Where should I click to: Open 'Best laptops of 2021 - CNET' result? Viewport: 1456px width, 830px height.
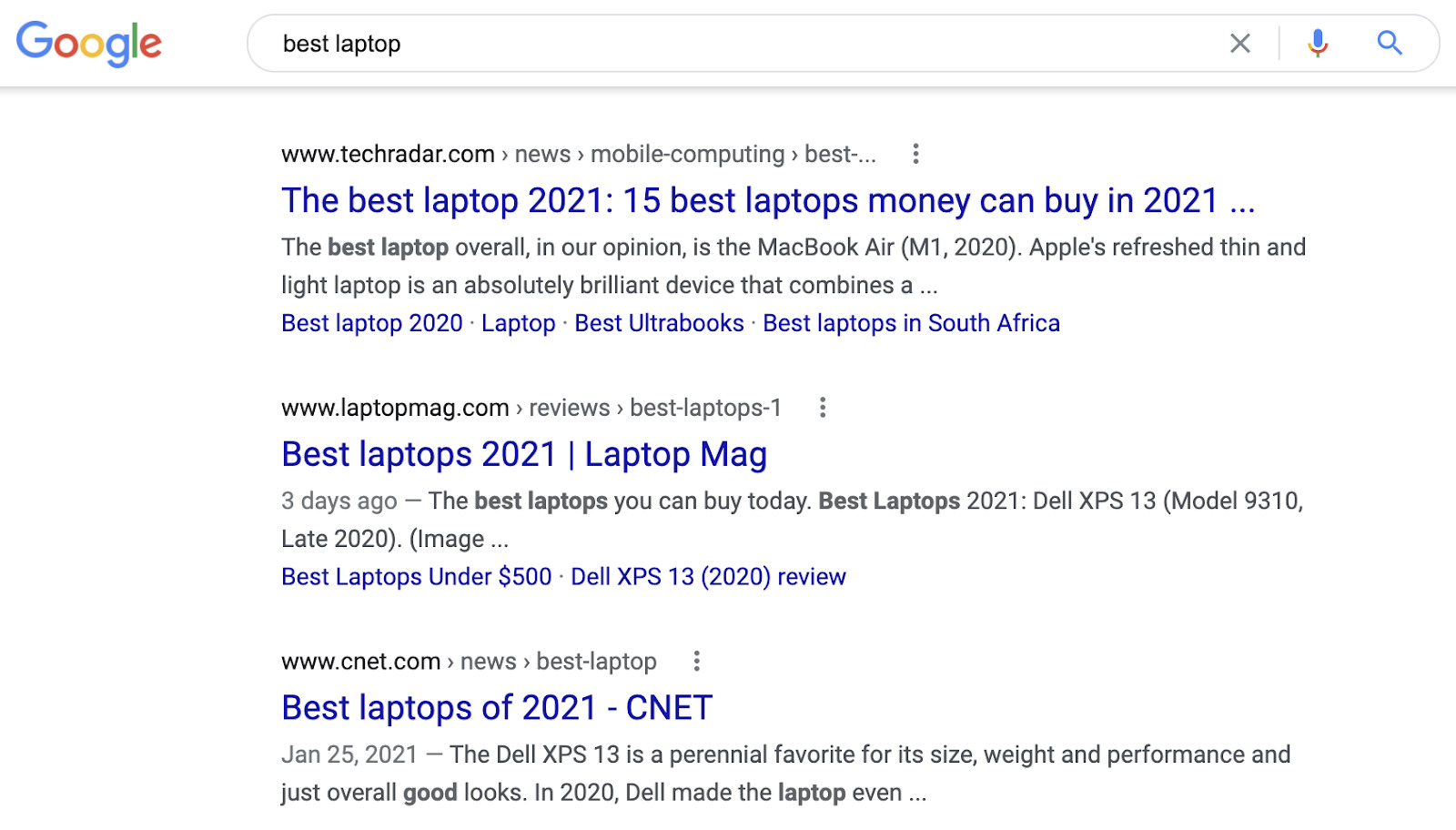coord(497,708)
